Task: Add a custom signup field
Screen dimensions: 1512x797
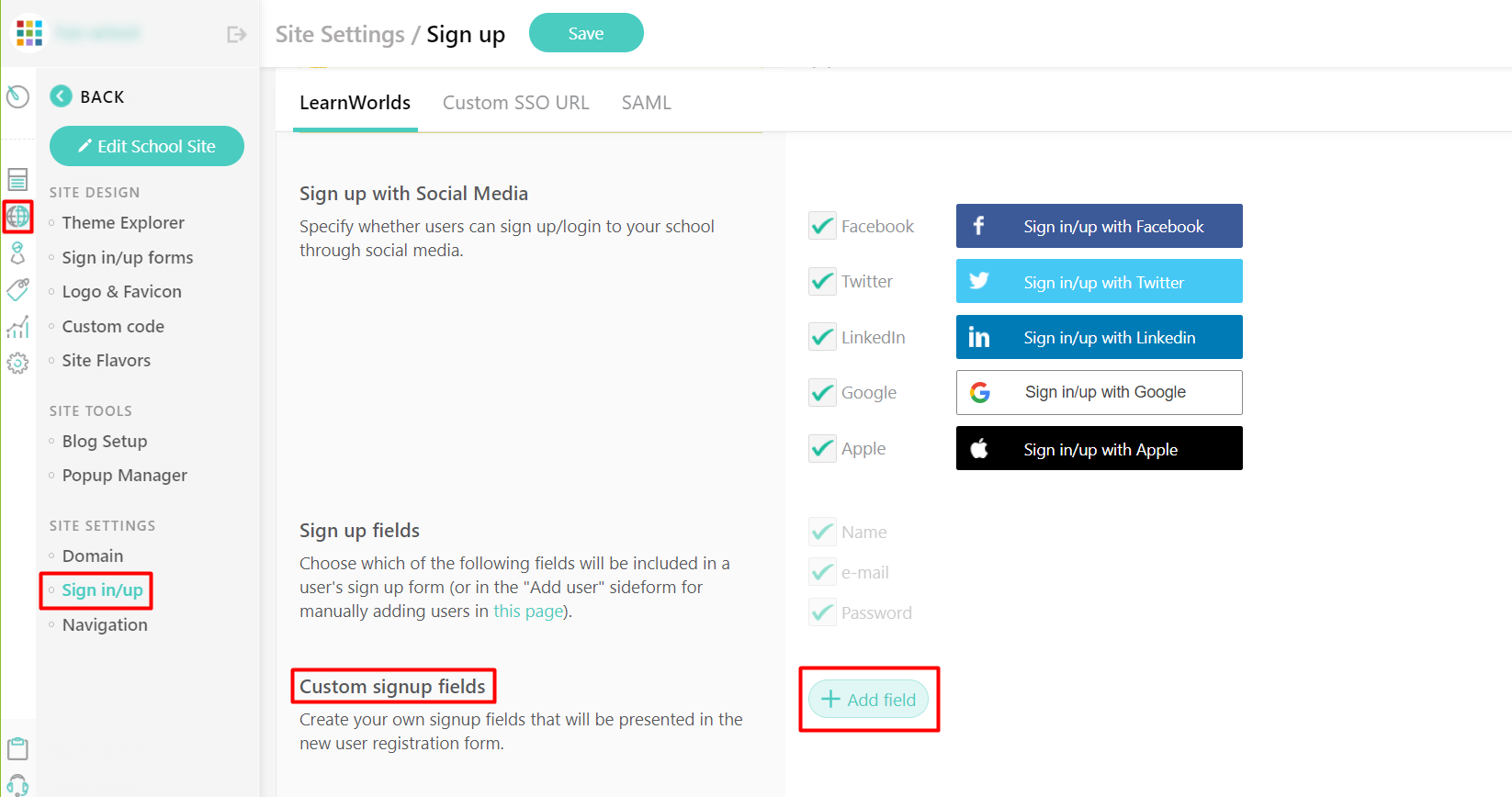Action: [x=868, y=699]
